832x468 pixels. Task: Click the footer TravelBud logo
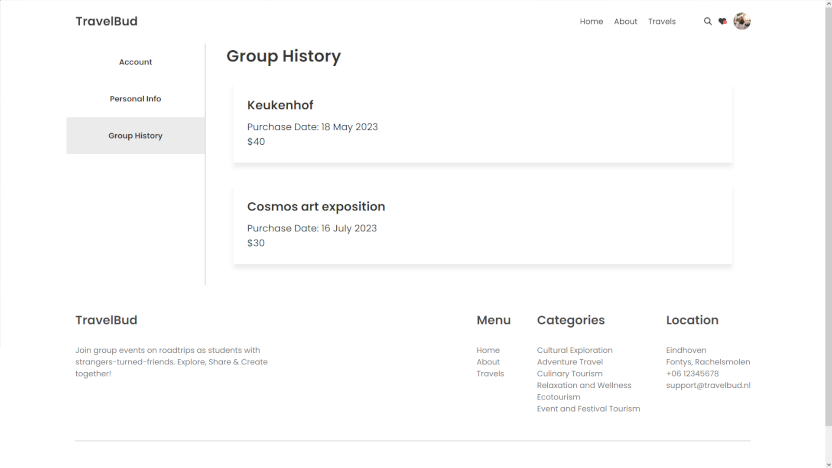point(106,320)
